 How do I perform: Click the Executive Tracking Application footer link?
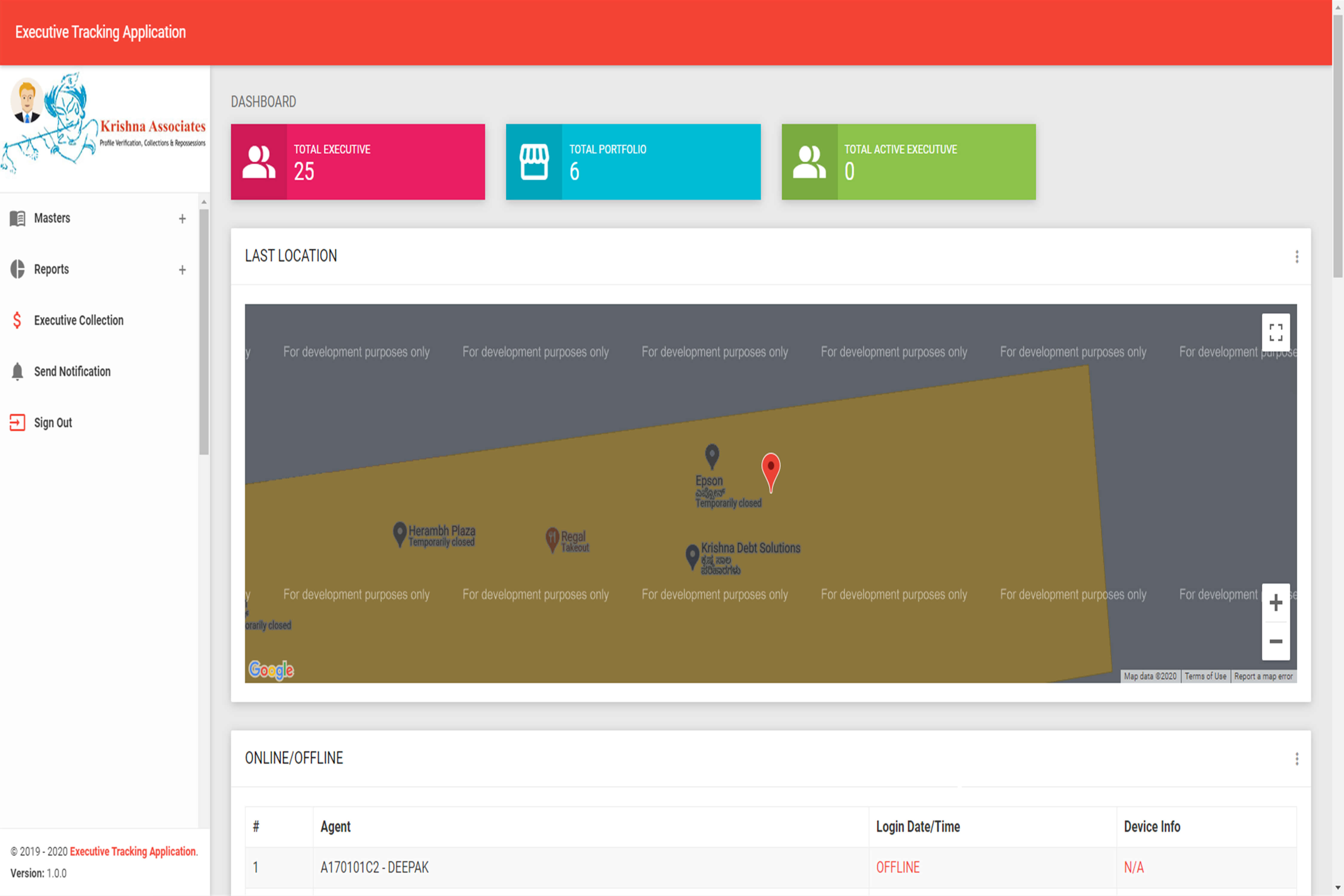133,851
